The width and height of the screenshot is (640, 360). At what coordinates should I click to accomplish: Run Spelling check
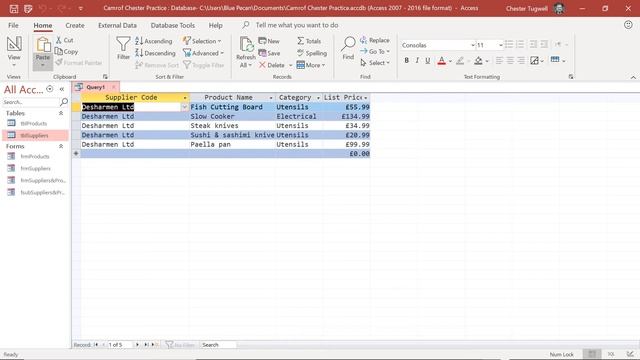point(312,53)
